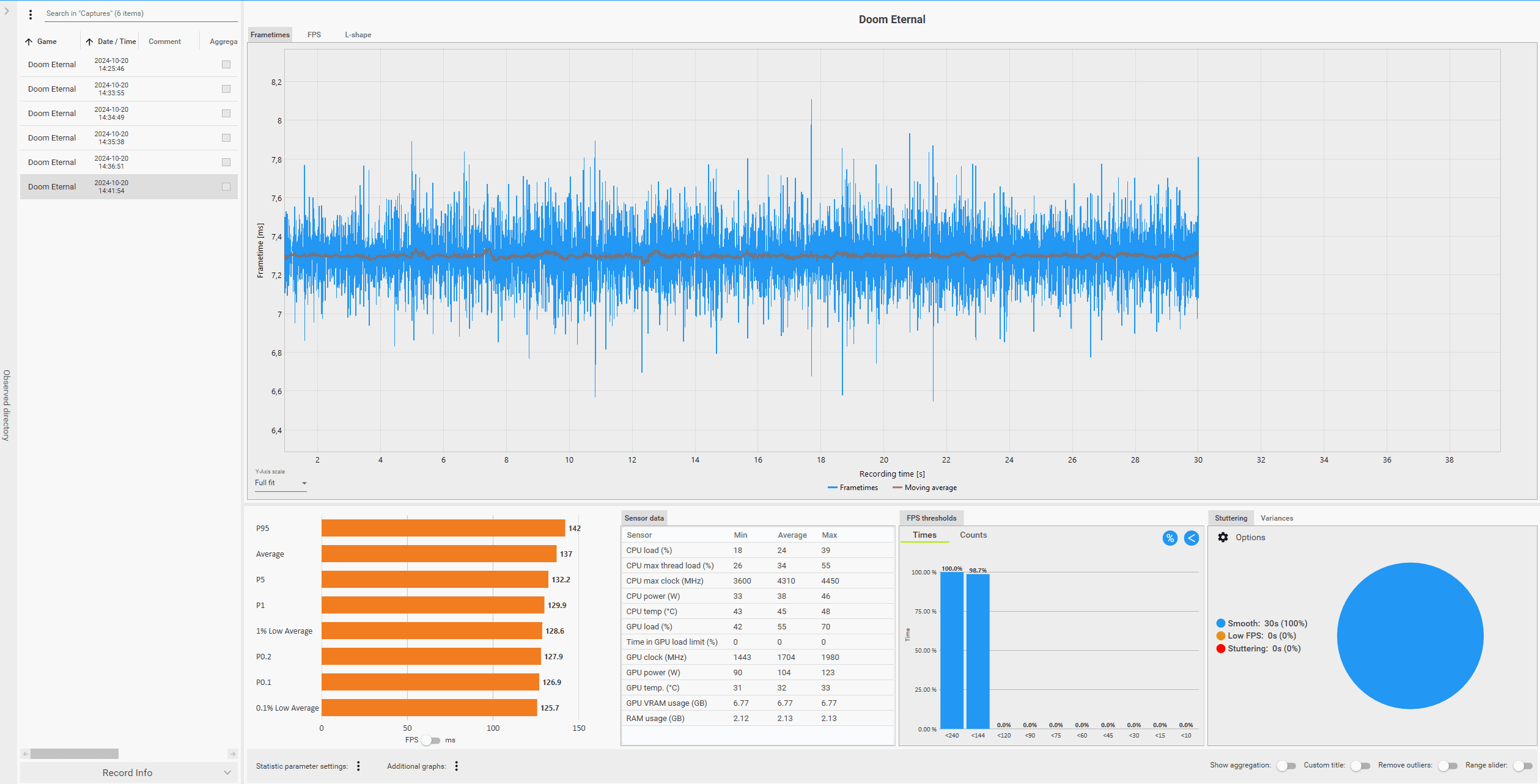Viewport: 1540px width, 784px height.
Task: Open Additional graphs three-dot menu
Action: (x=456, y=766)
